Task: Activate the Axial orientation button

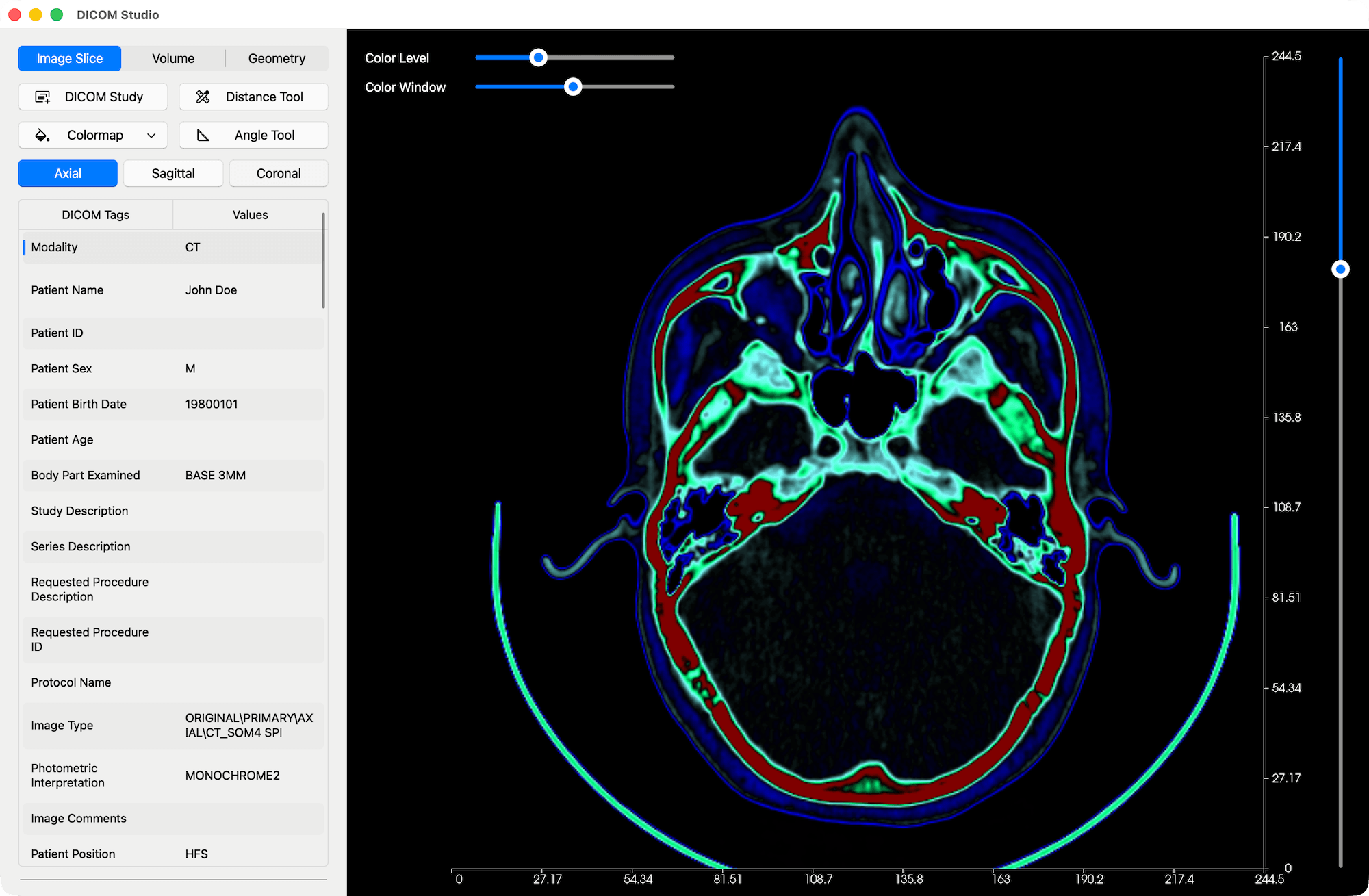Action: (x=67, y=173)
